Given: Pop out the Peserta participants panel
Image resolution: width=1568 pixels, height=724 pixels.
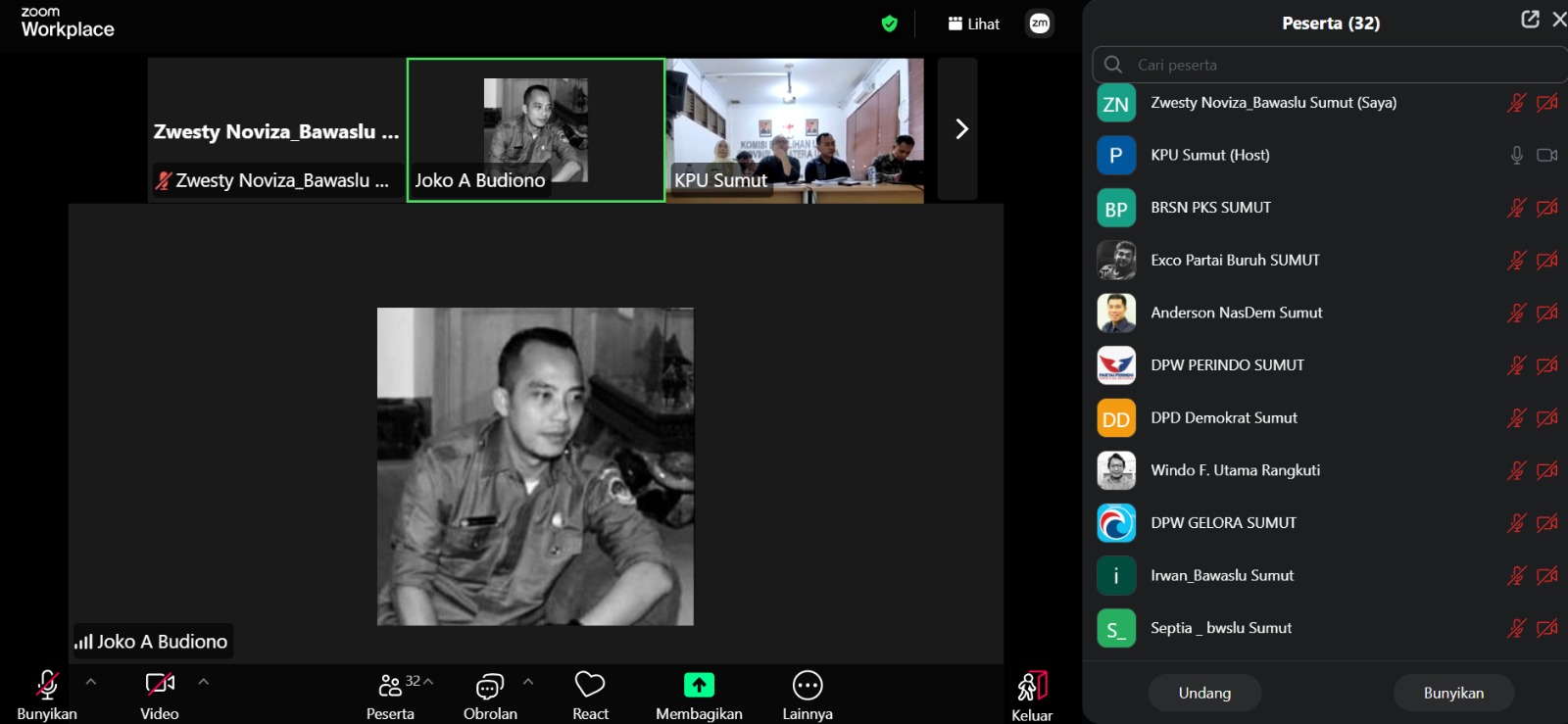Looking at the screenshot, I should point(1530,20).
